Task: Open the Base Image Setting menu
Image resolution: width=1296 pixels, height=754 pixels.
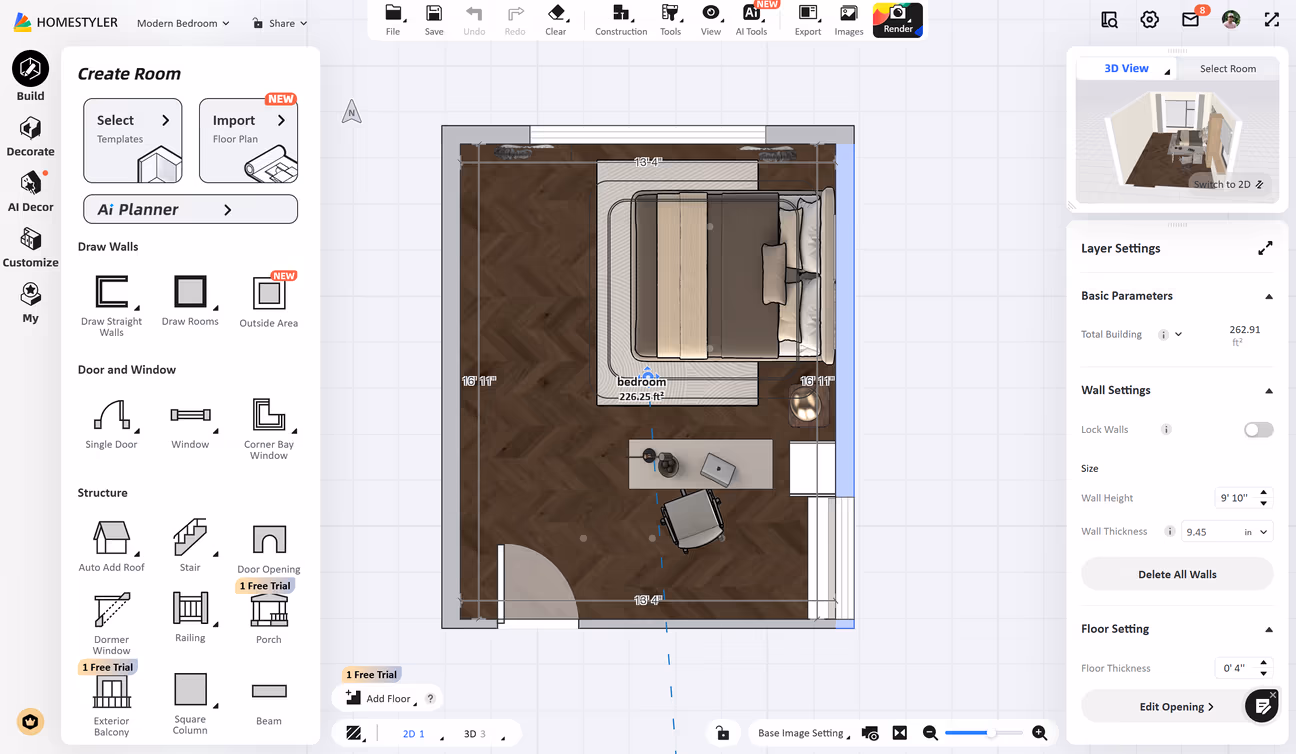Action: (803, 733)
